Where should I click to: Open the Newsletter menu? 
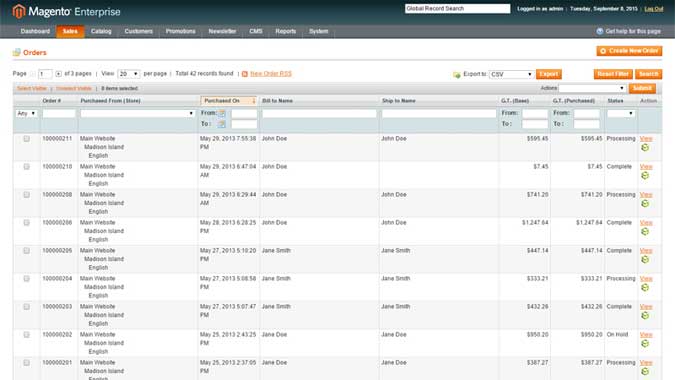[x=222, y=31]
